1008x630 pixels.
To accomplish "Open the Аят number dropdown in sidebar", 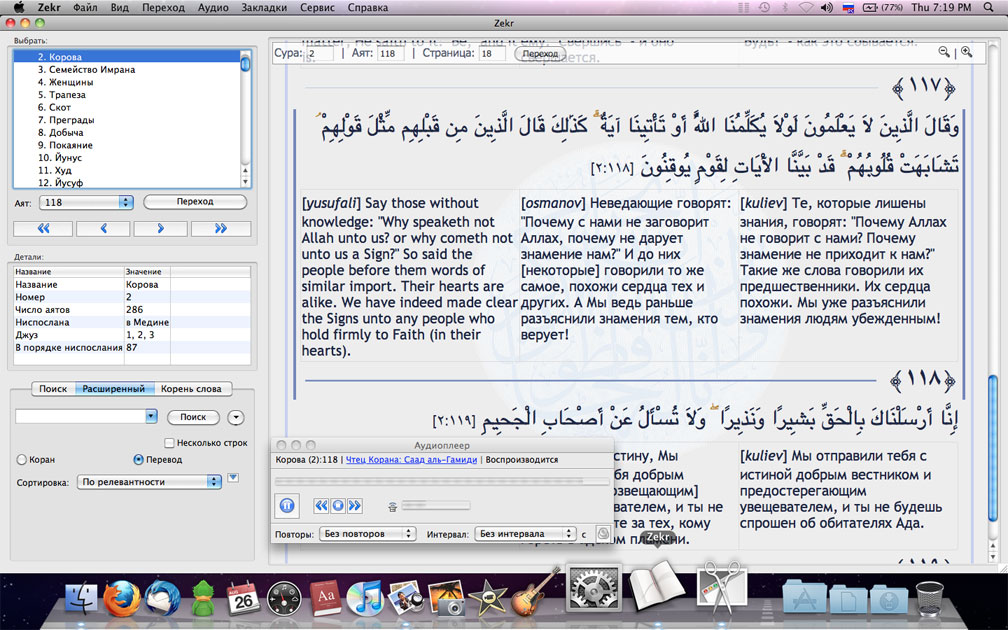I will 86,202.
